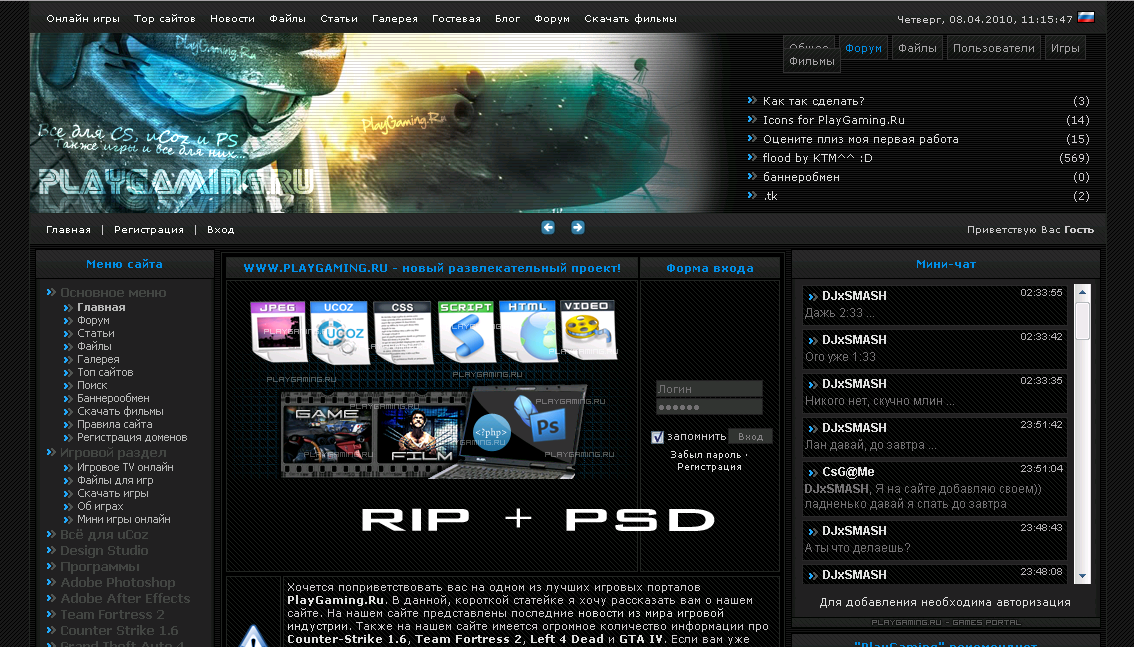The image size is (1134, 647).
Task: Click Главная in the navigation bar
Action: [x=69, y=230]
